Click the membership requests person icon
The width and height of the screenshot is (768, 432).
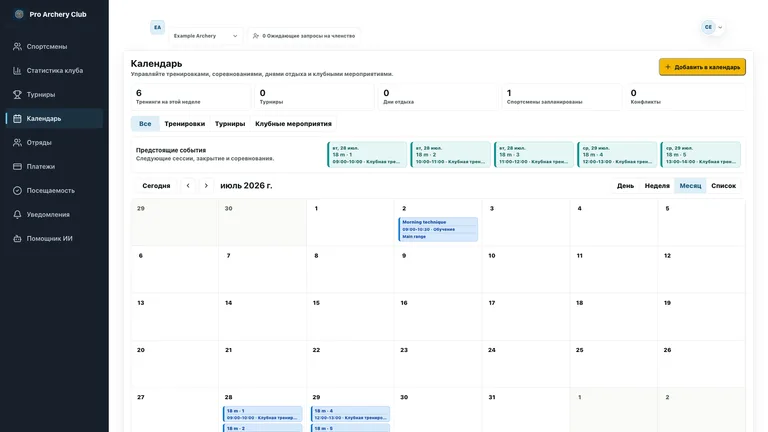(256, 36)
